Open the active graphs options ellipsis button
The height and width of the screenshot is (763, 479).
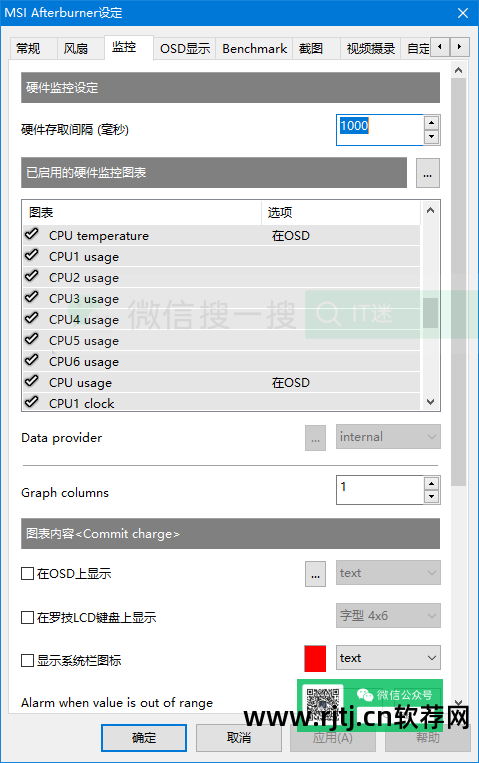tap(427, 173)
